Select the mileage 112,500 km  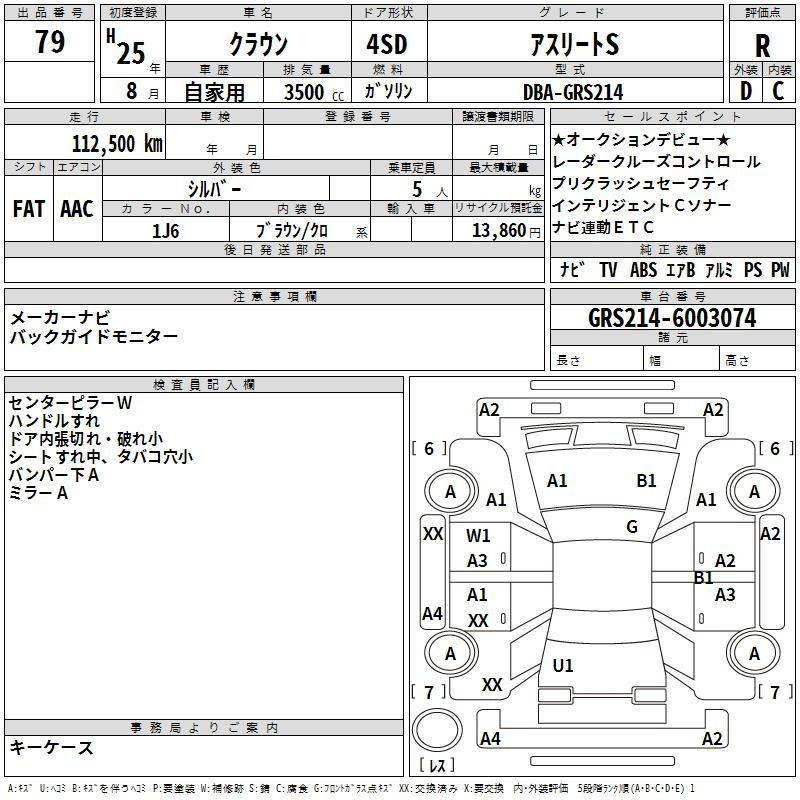[x=117, y=143]
